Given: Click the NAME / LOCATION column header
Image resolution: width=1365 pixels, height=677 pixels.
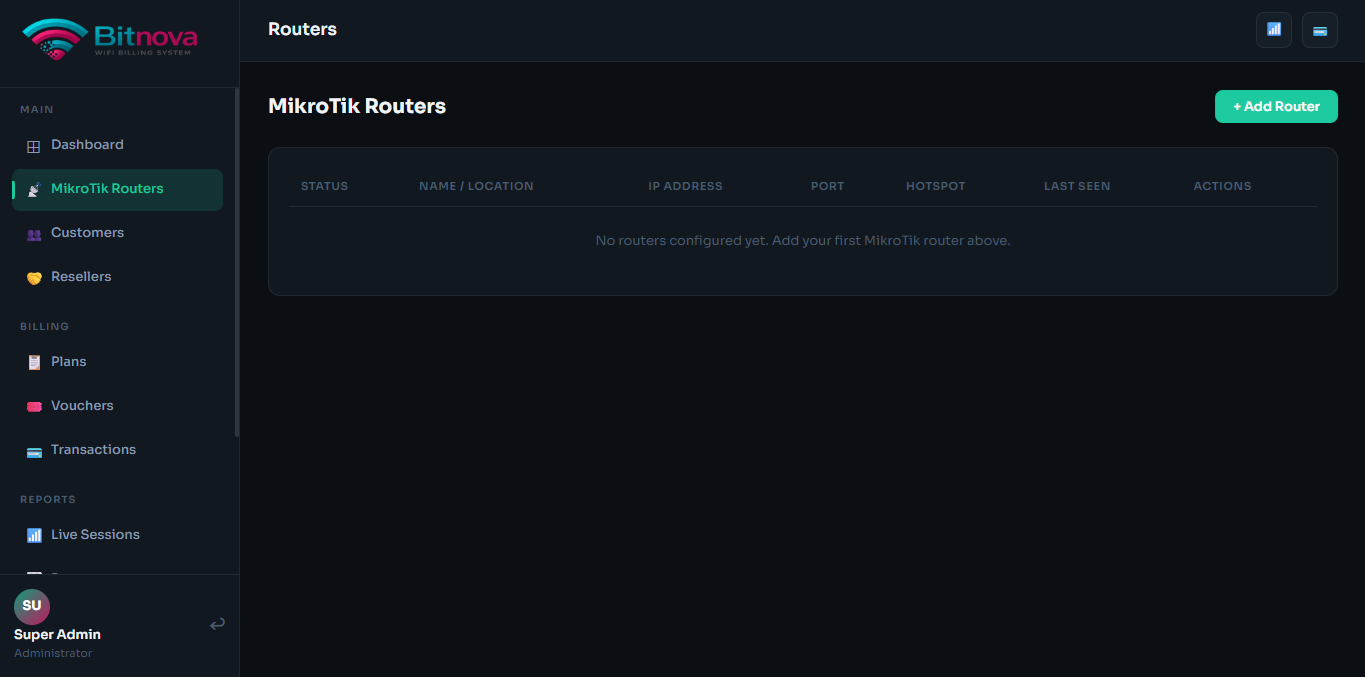Looking at the screenshot, I should [476, 186].
